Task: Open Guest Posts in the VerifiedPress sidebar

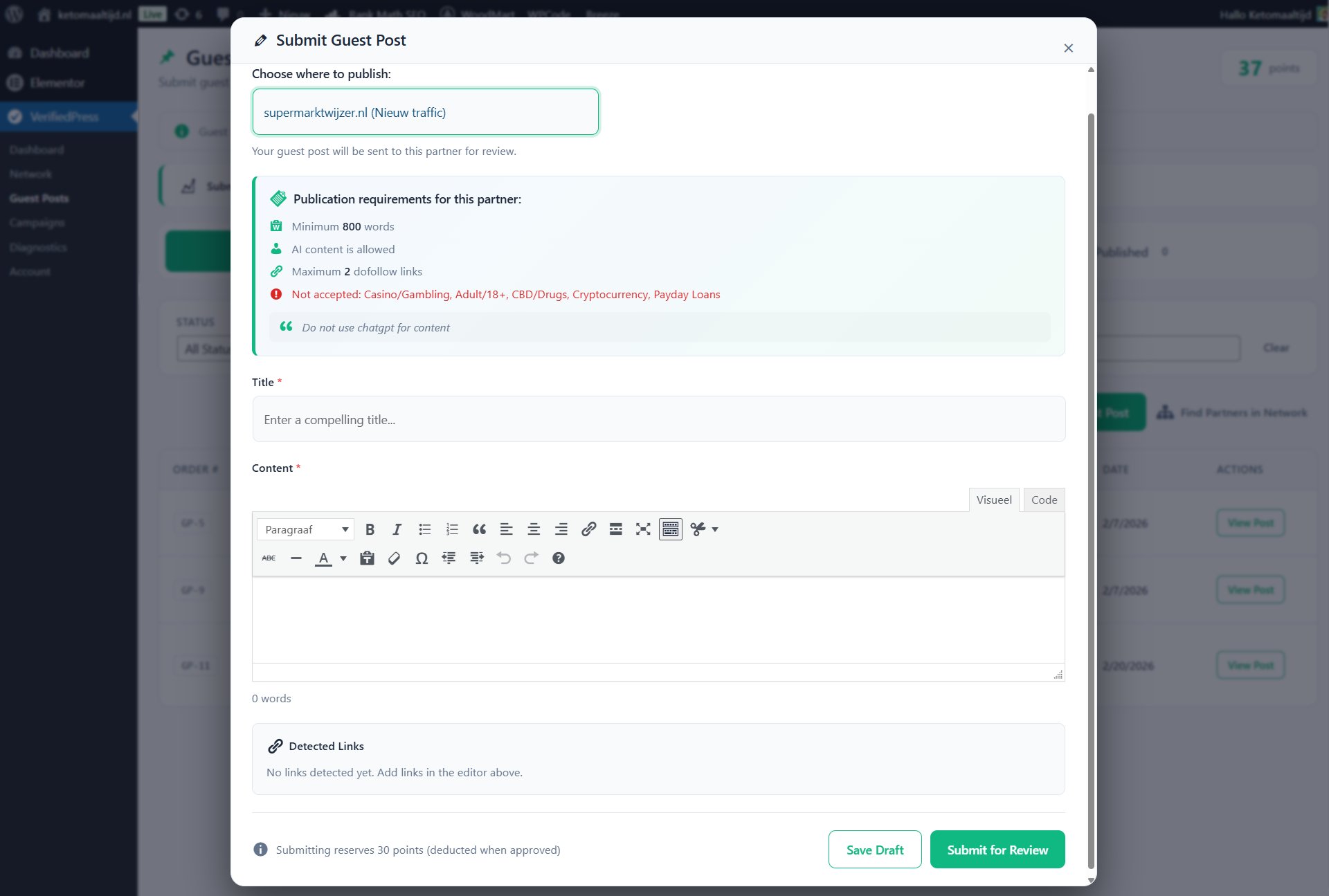Action: (x=39, y=199)
